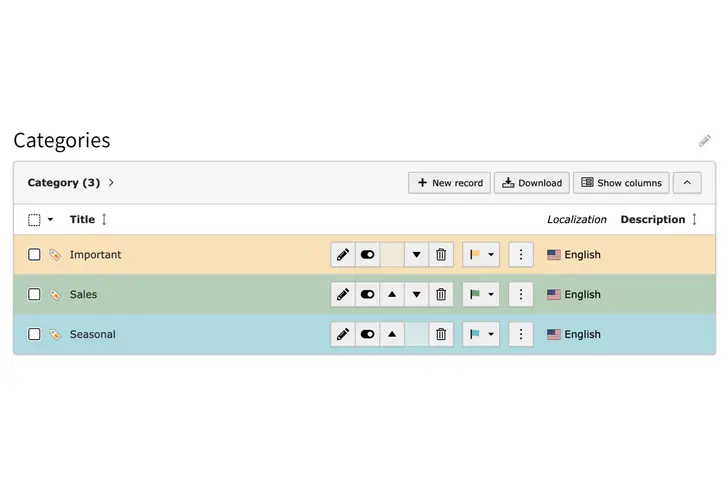728x486 pixels.
Task: Click the Sales category tag icon
Action: 55,295
